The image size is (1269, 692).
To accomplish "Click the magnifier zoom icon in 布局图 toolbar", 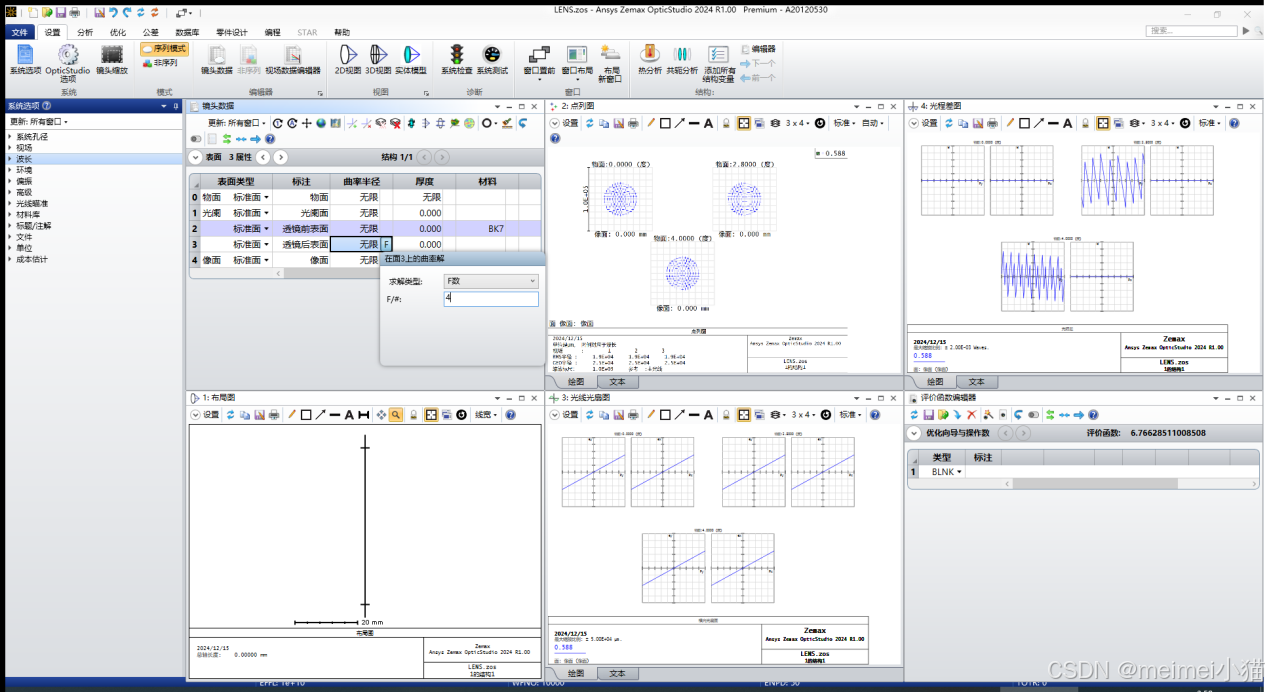I will [x=396, y=414].
